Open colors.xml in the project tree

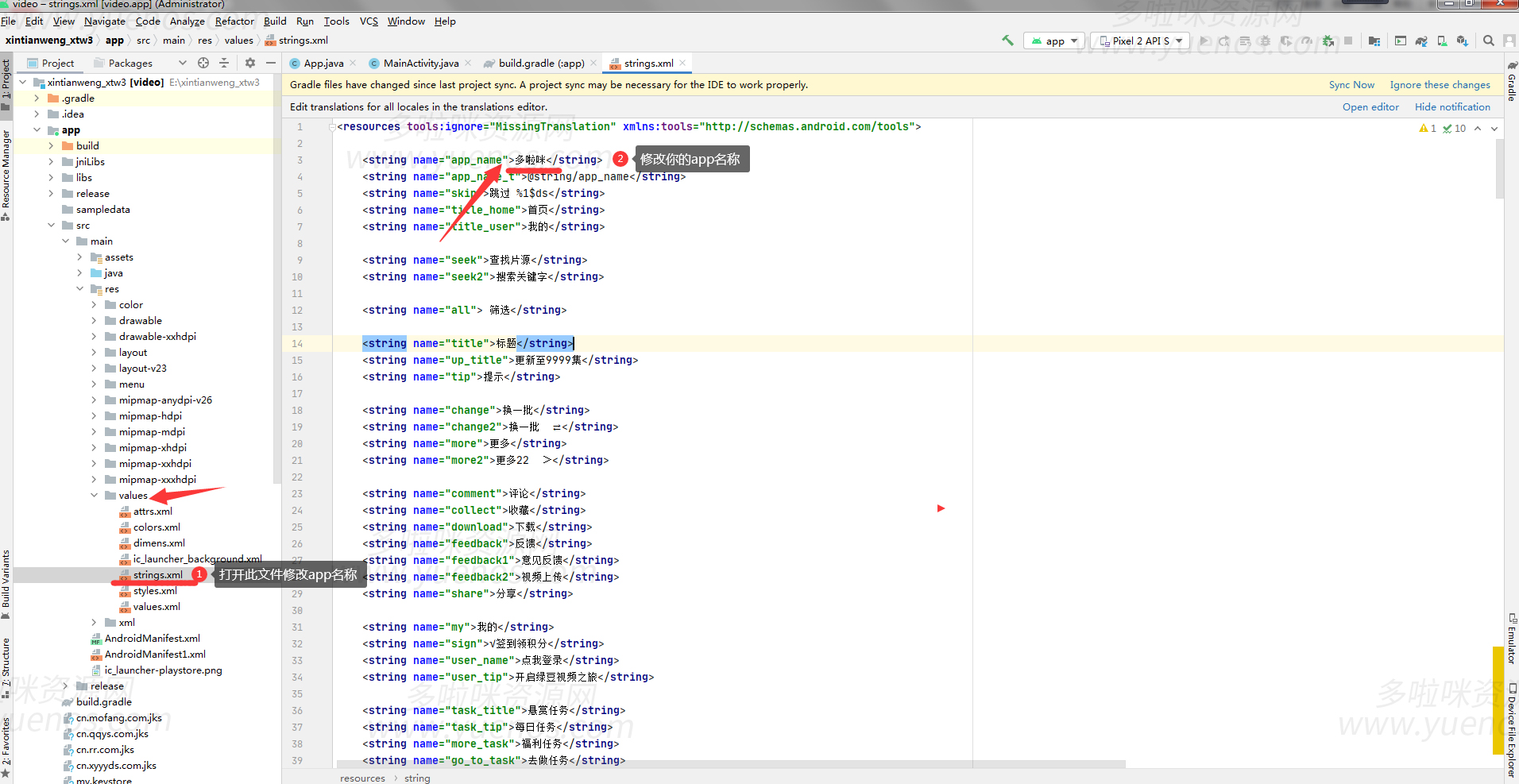coord(157,527)
